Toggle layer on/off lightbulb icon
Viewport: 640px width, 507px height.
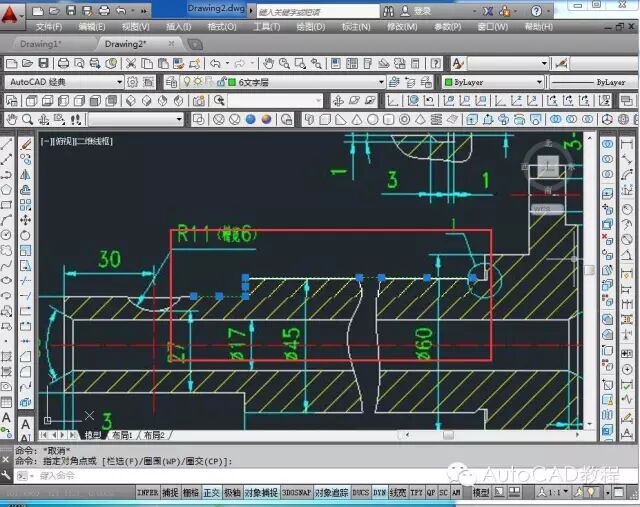(187, 82)
